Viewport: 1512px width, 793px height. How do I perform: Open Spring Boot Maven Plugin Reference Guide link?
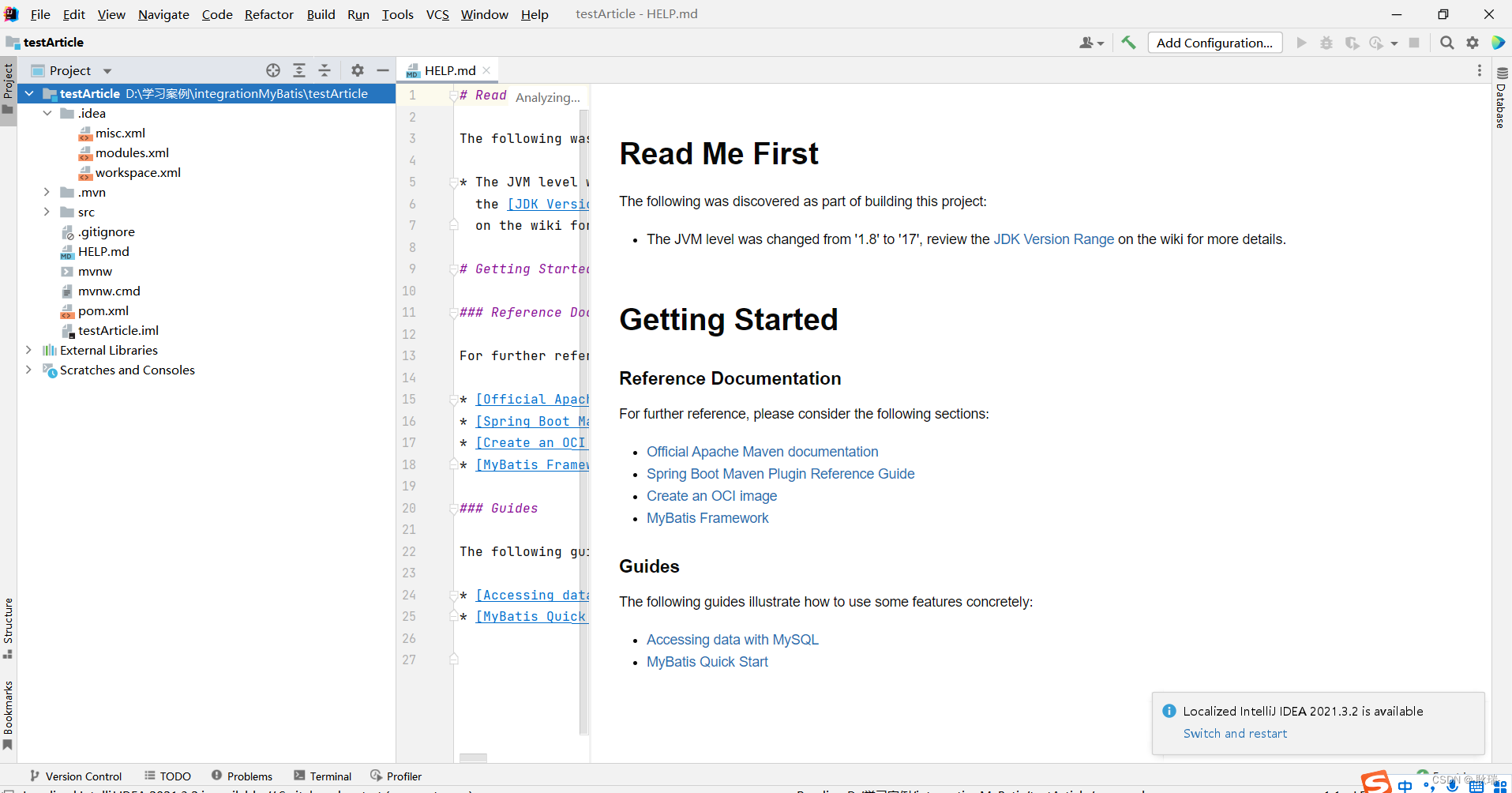click(780, 474)
